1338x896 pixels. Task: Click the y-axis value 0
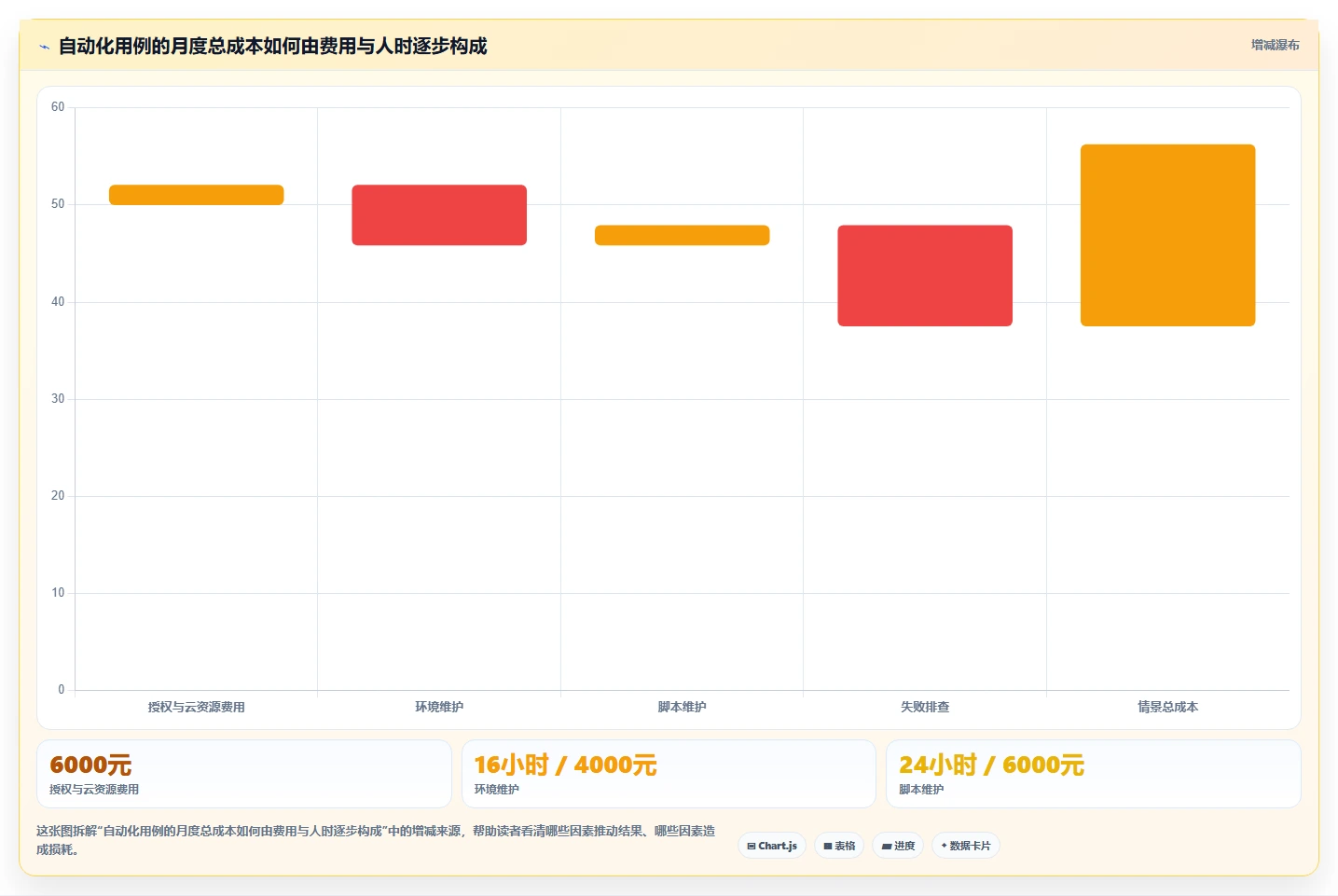click(x=62, y=690)
